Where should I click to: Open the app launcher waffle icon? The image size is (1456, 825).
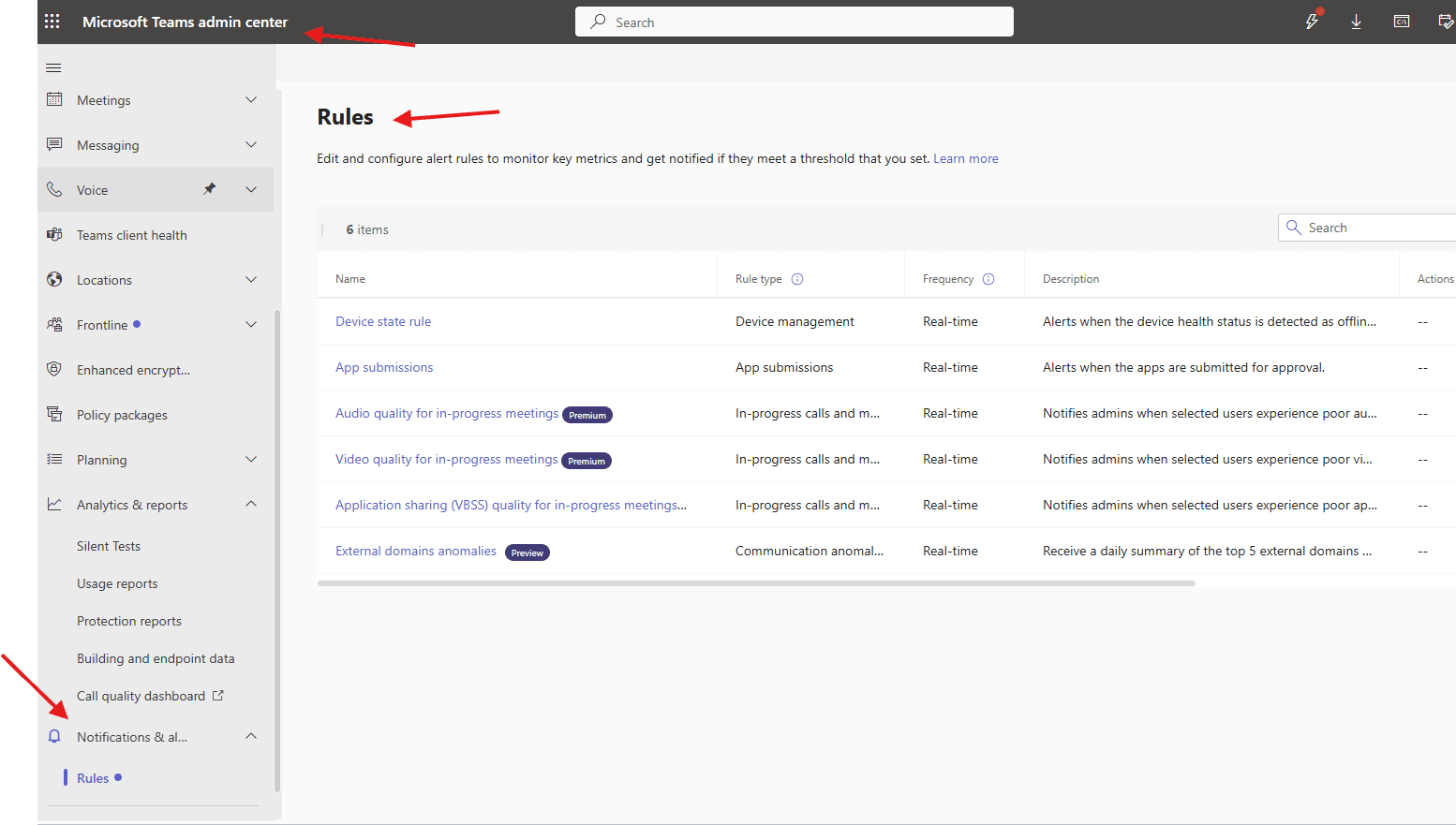52,22
